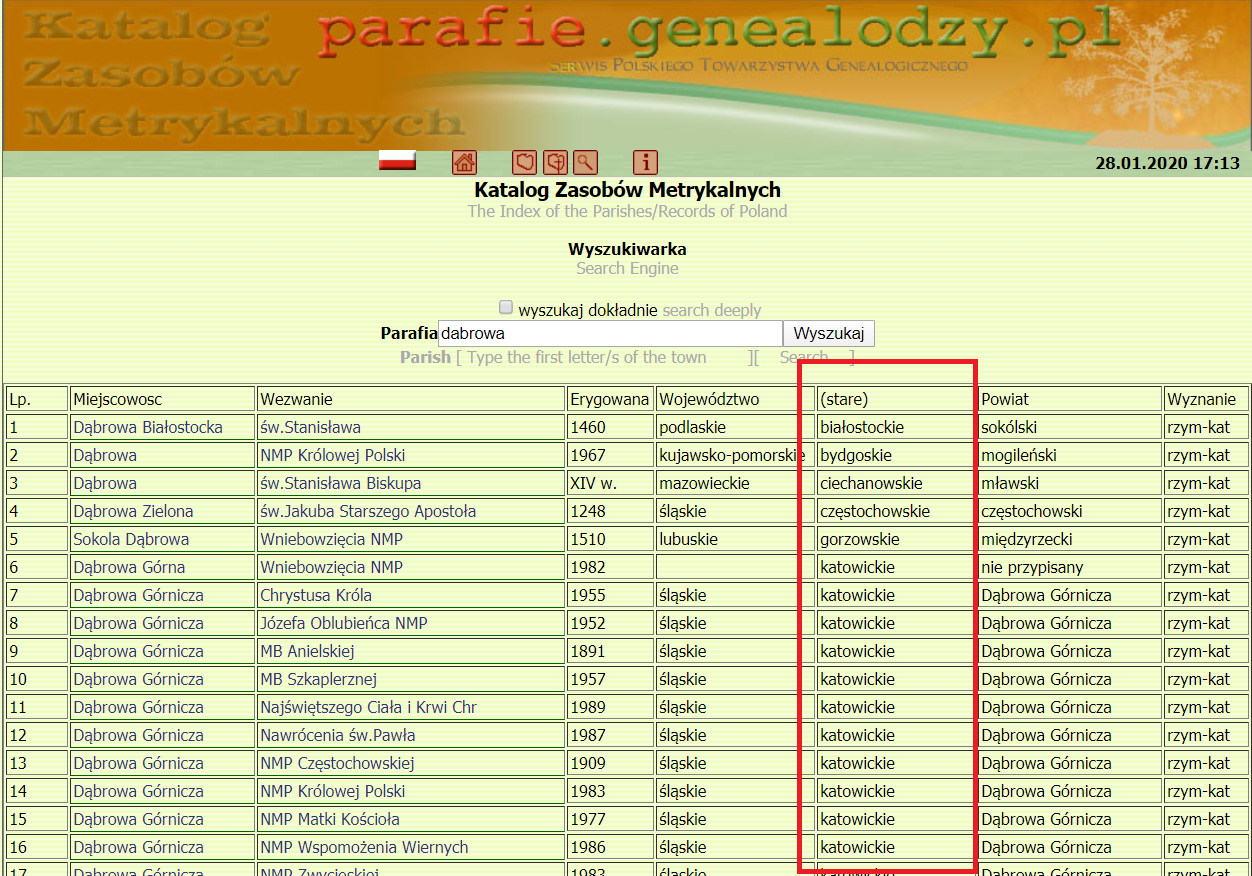Open the home page icon
The width and height of the screenshot is (1252, 876).
(465, 162)
